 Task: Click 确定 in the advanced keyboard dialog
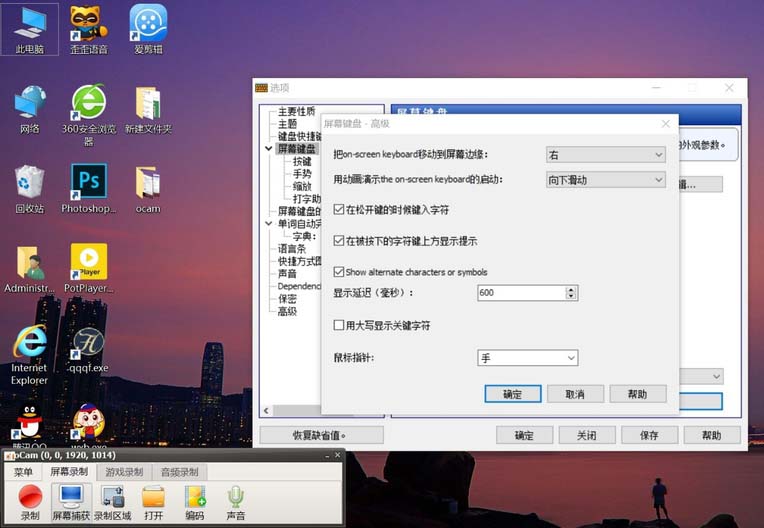pyautogui.click(x=513, y=394)
